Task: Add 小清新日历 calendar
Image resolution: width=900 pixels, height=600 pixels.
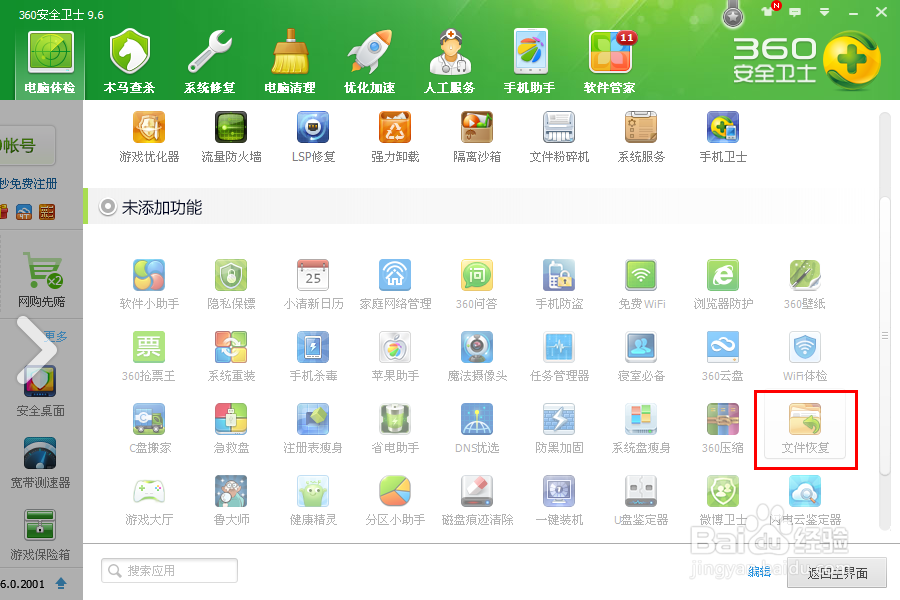Action: pos(313,284)
